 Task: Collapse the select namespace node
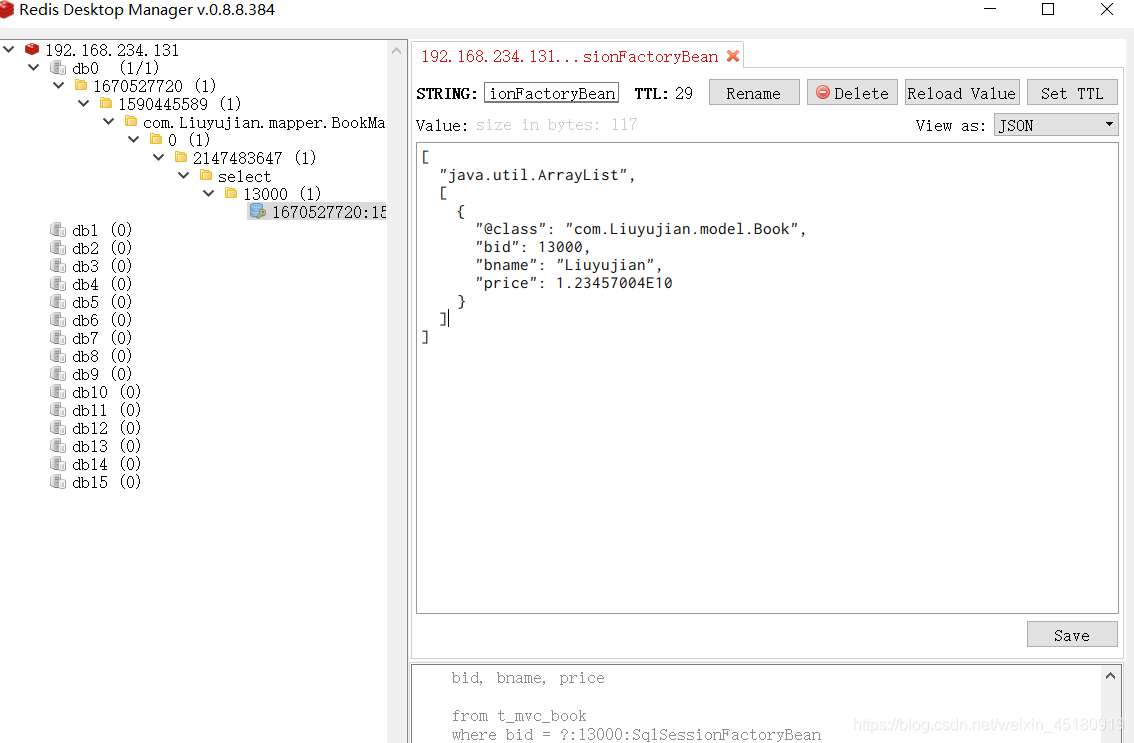click(184, 175)
